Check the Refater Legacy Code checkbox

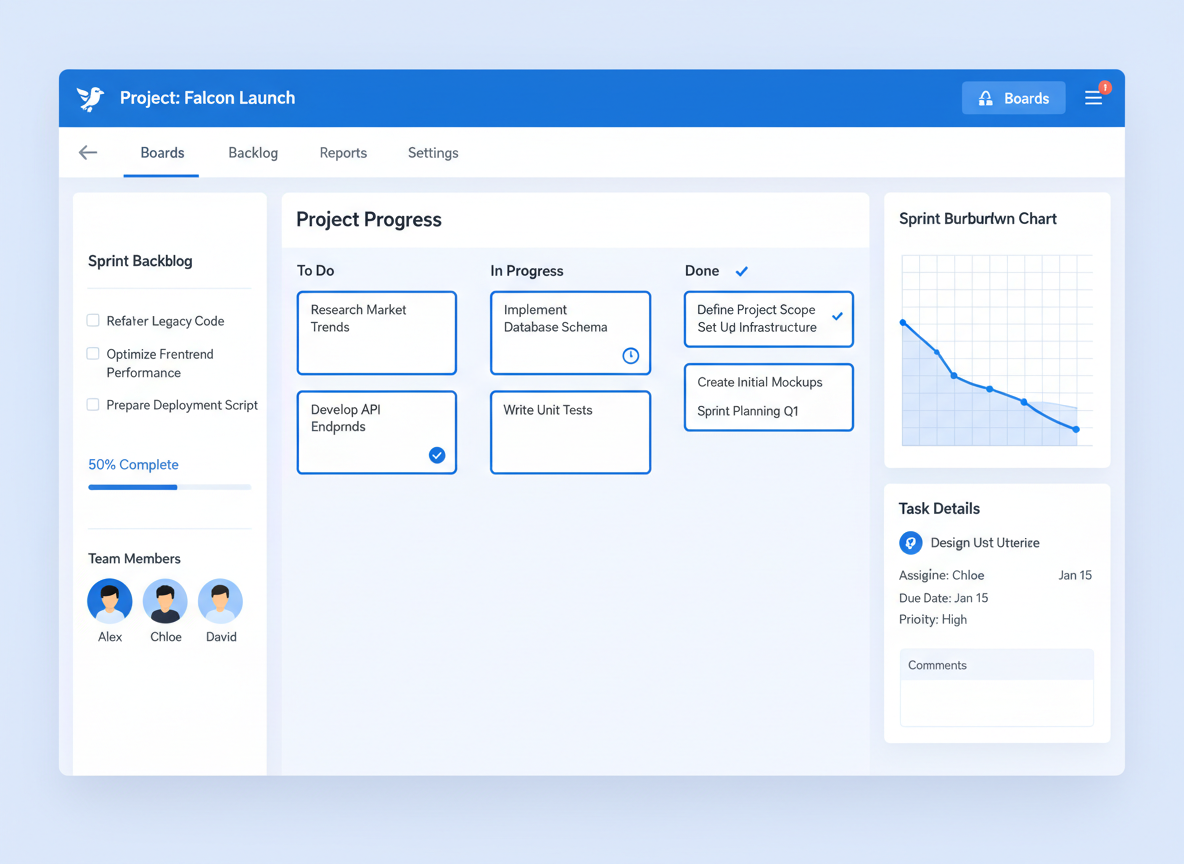(93, 320)
